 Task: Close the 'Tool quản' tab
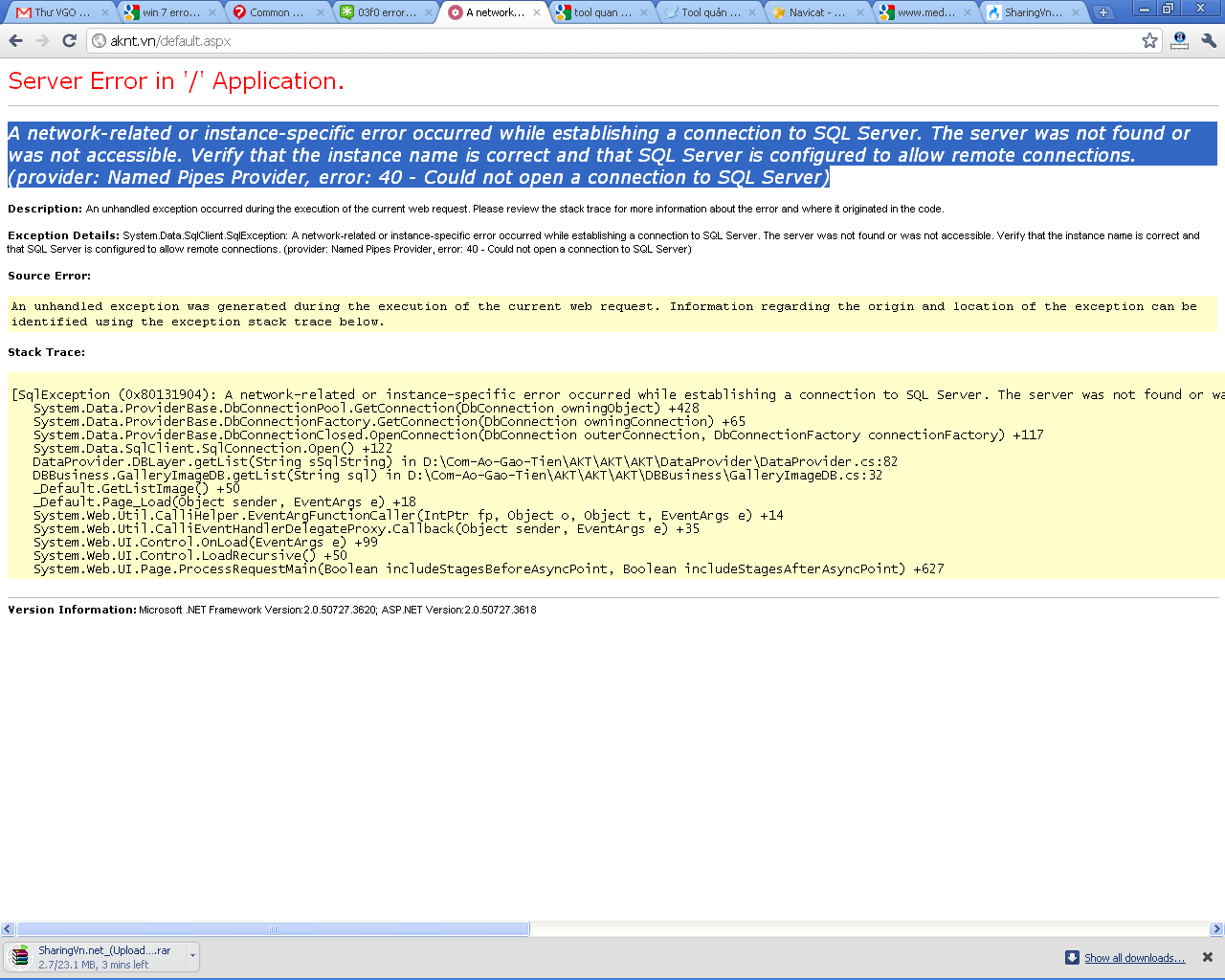(x=752, y=12)
